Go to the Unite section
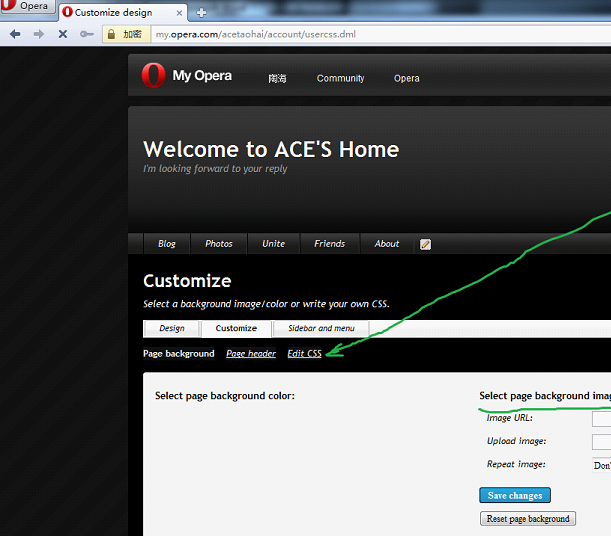This screenshot has width=611, height=537. pos(274,244)
